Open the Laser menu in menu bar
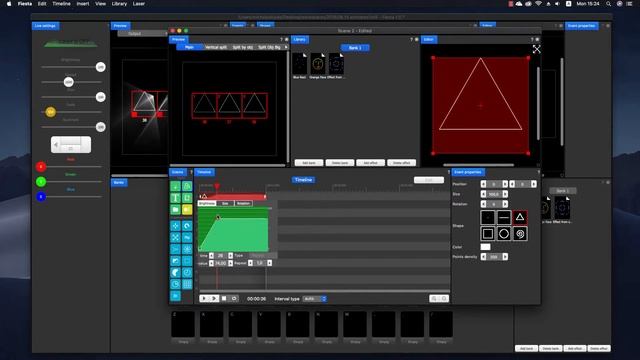 pyautogui.click(x=138, y=4)
